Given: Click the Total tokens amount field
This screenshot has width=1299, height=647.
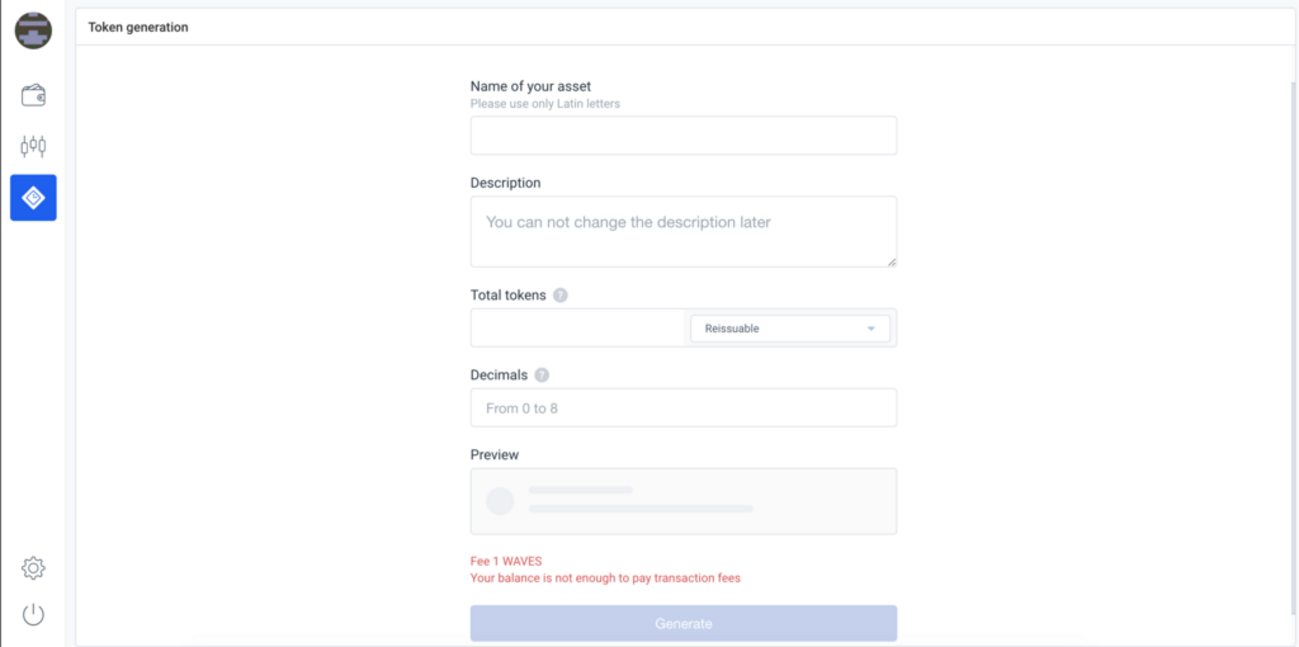Looking at the screenshot, I should coord(578,328).
